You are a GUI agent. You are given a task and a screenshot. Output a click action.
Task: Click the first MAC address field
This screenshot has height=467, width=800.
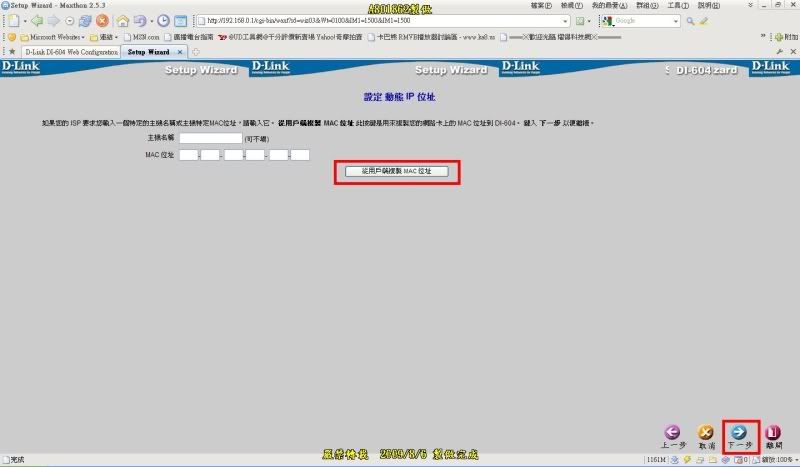point(188,155)
